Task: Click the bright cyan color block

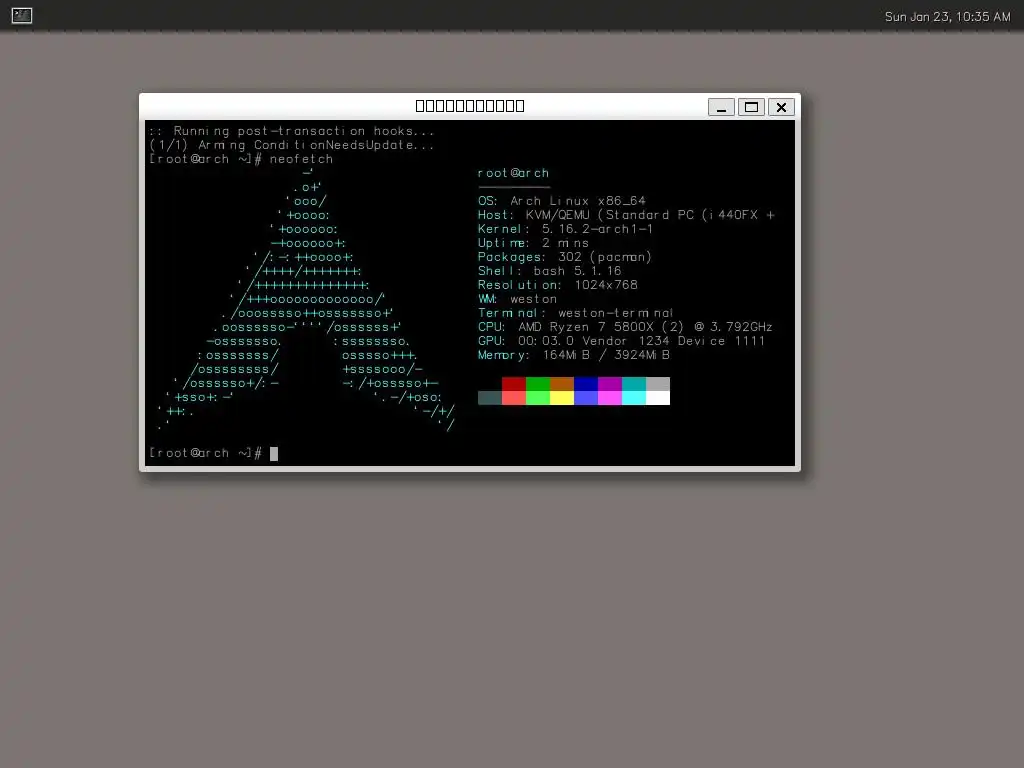Action: coord(633,398)
